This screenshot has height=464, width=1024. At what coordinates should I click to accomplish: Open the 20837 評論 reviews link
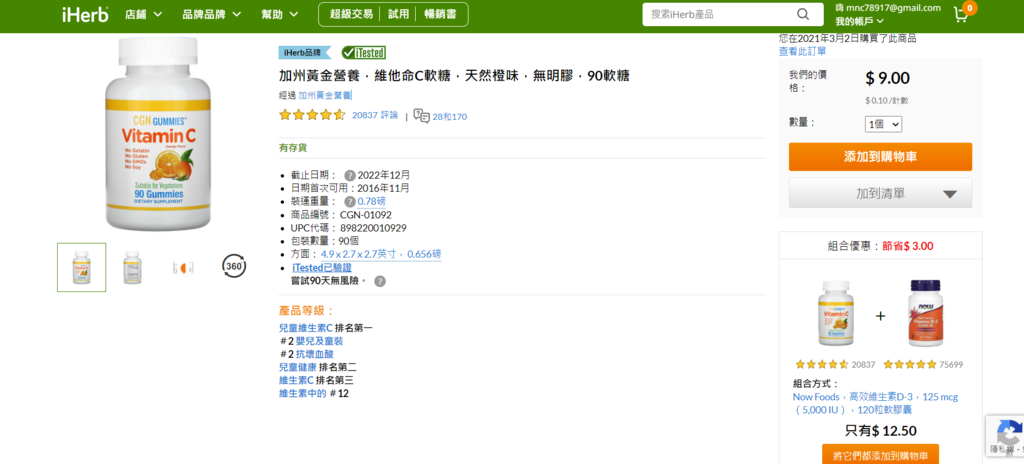[375, 115]
